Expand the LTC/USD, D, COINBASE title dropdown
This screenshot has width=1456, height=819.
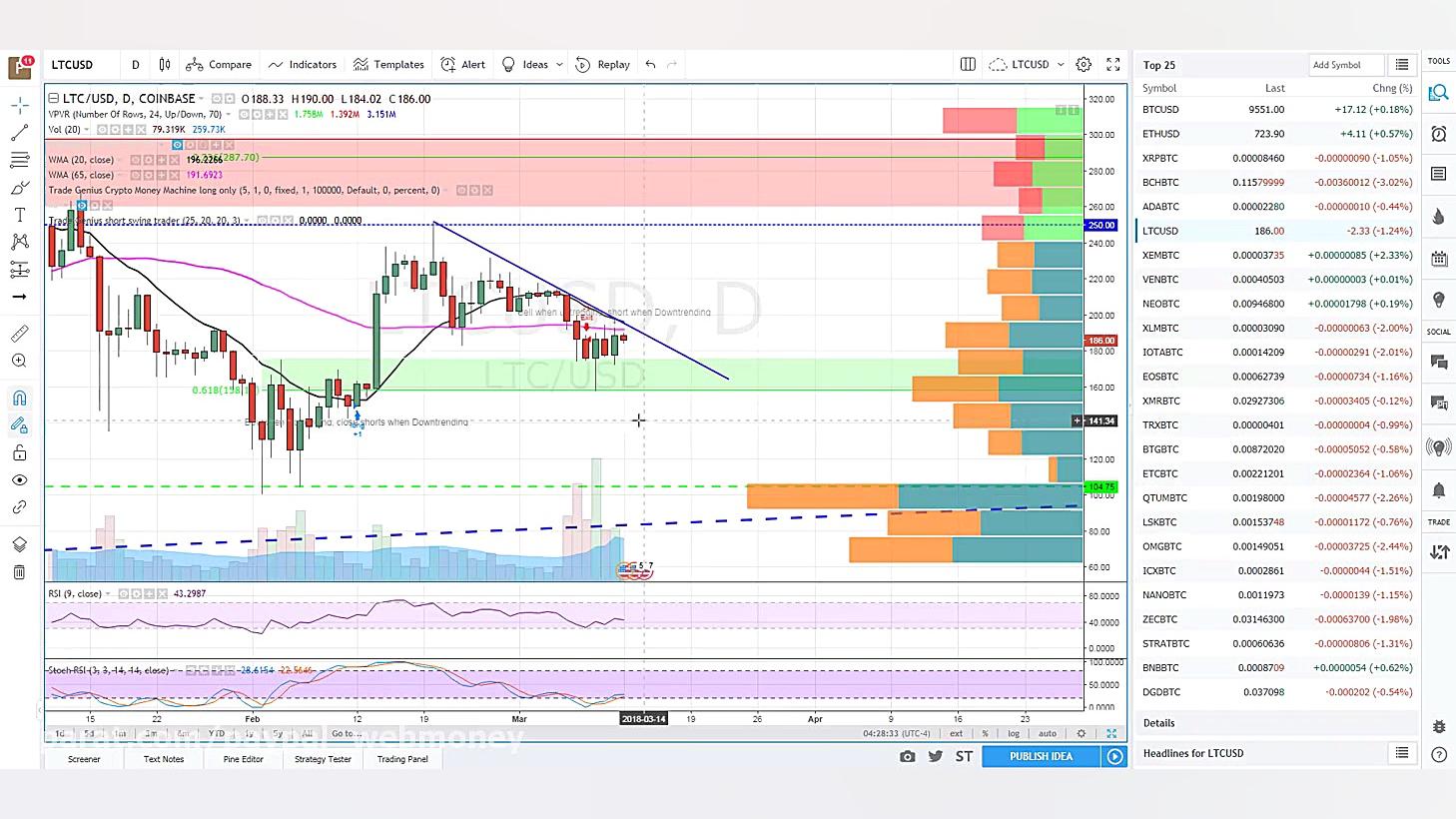coord(202,99)
